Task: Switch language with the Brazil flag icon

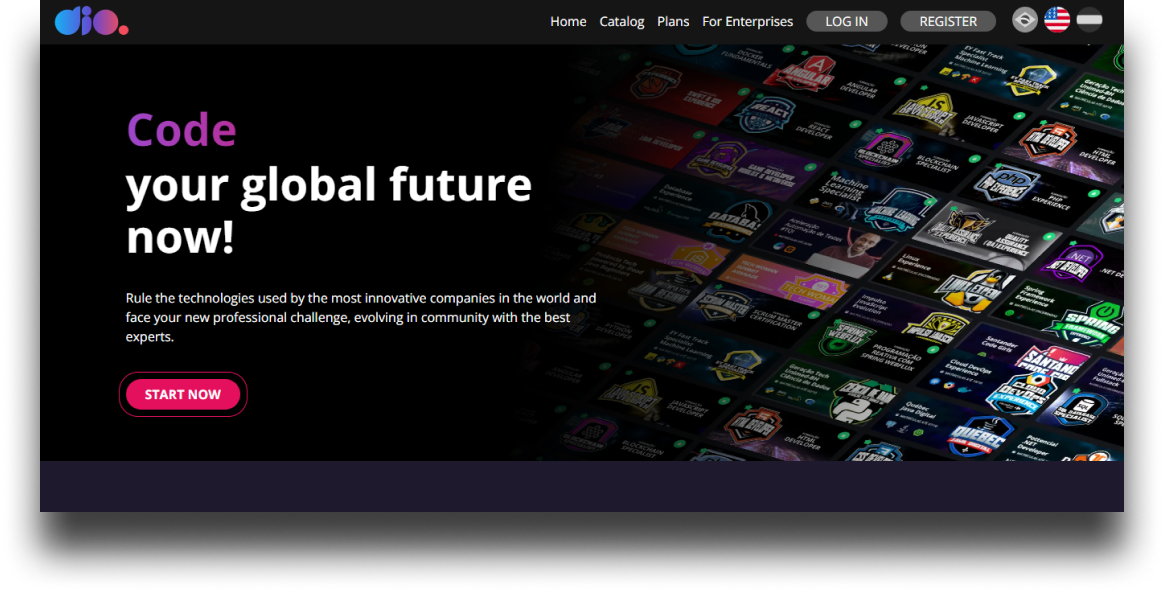Action: coord(1025,20)
